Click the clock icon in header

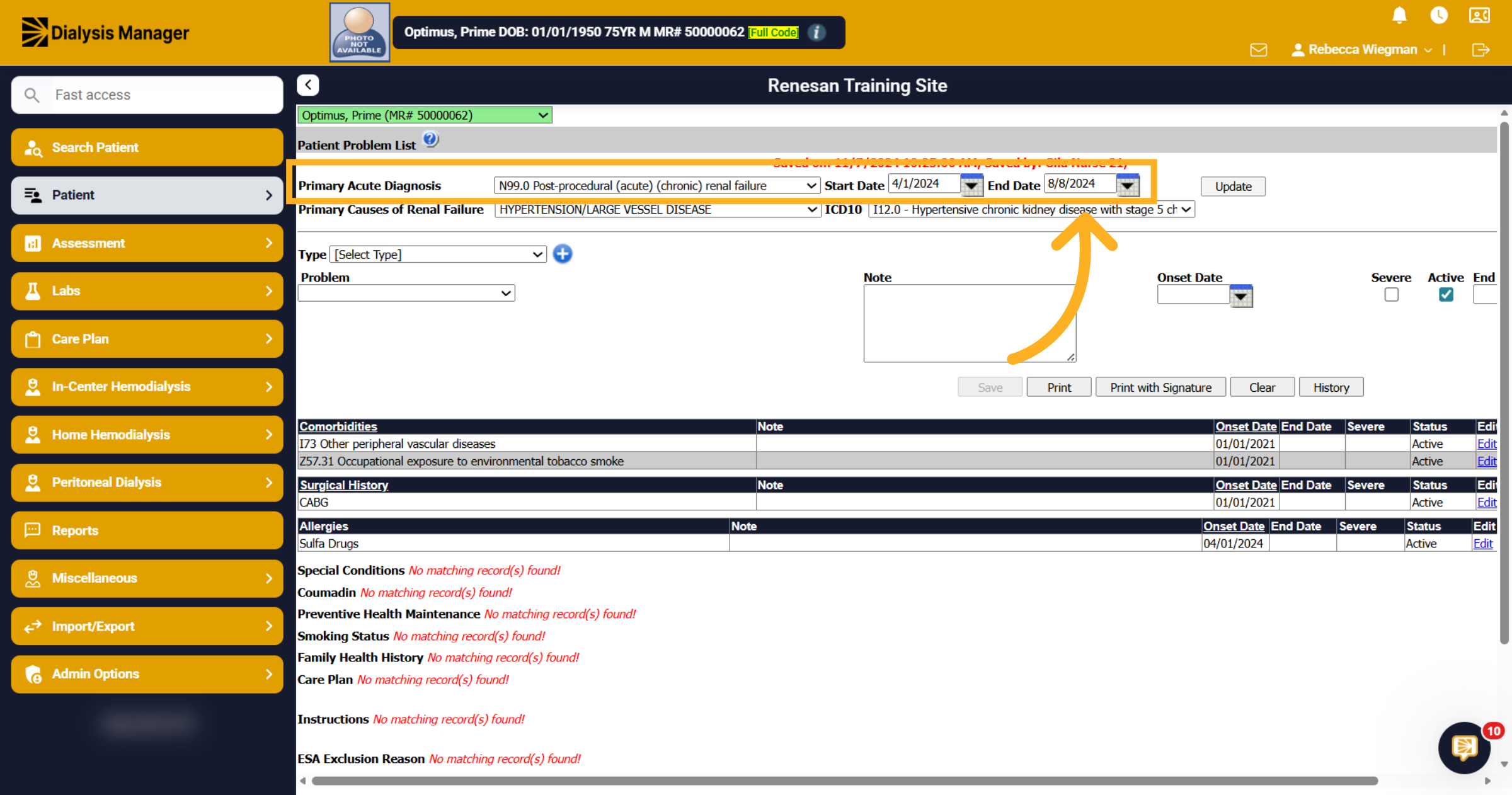click(x=1439, y=15)
